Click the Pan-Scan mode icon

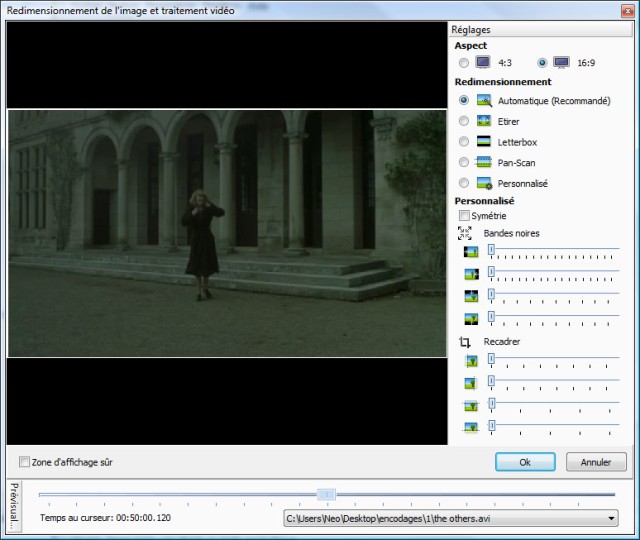[484, 162]
